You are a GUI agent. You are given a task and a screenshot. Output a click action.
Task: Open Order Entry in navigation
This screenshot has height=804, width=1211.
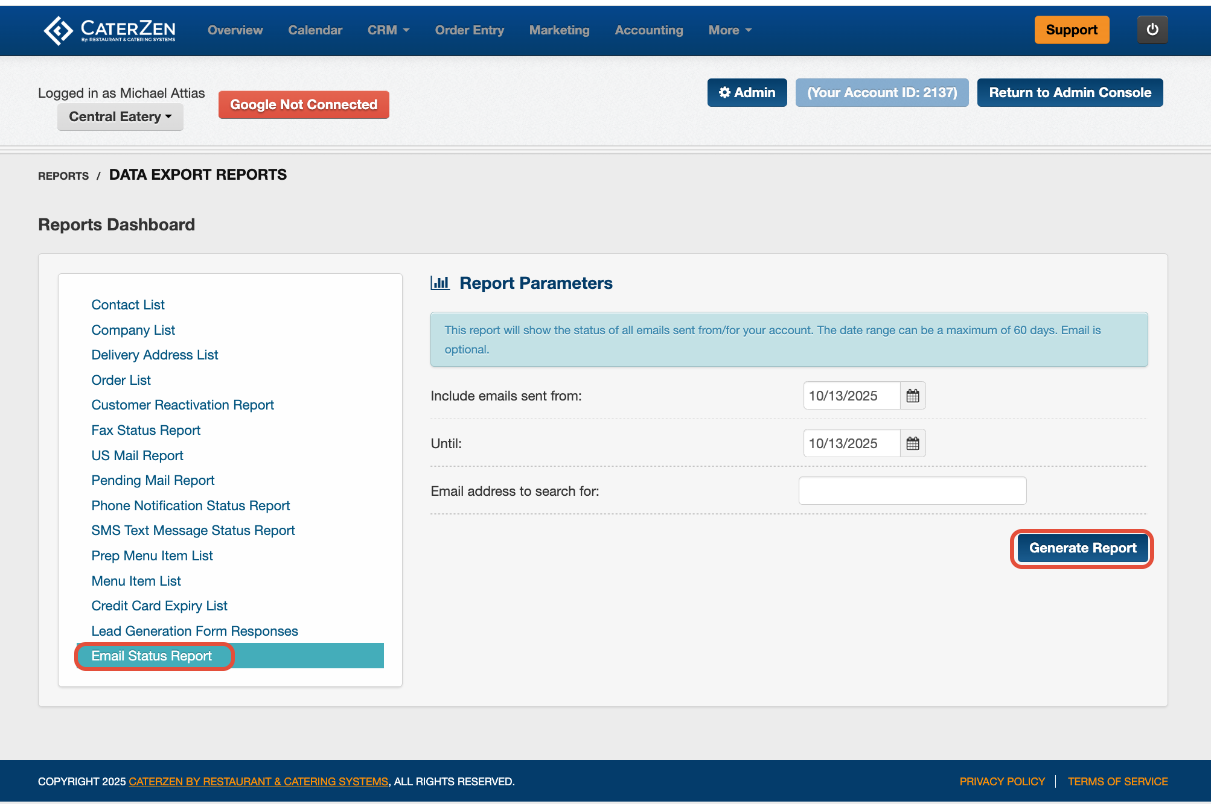tap(469, 30)
